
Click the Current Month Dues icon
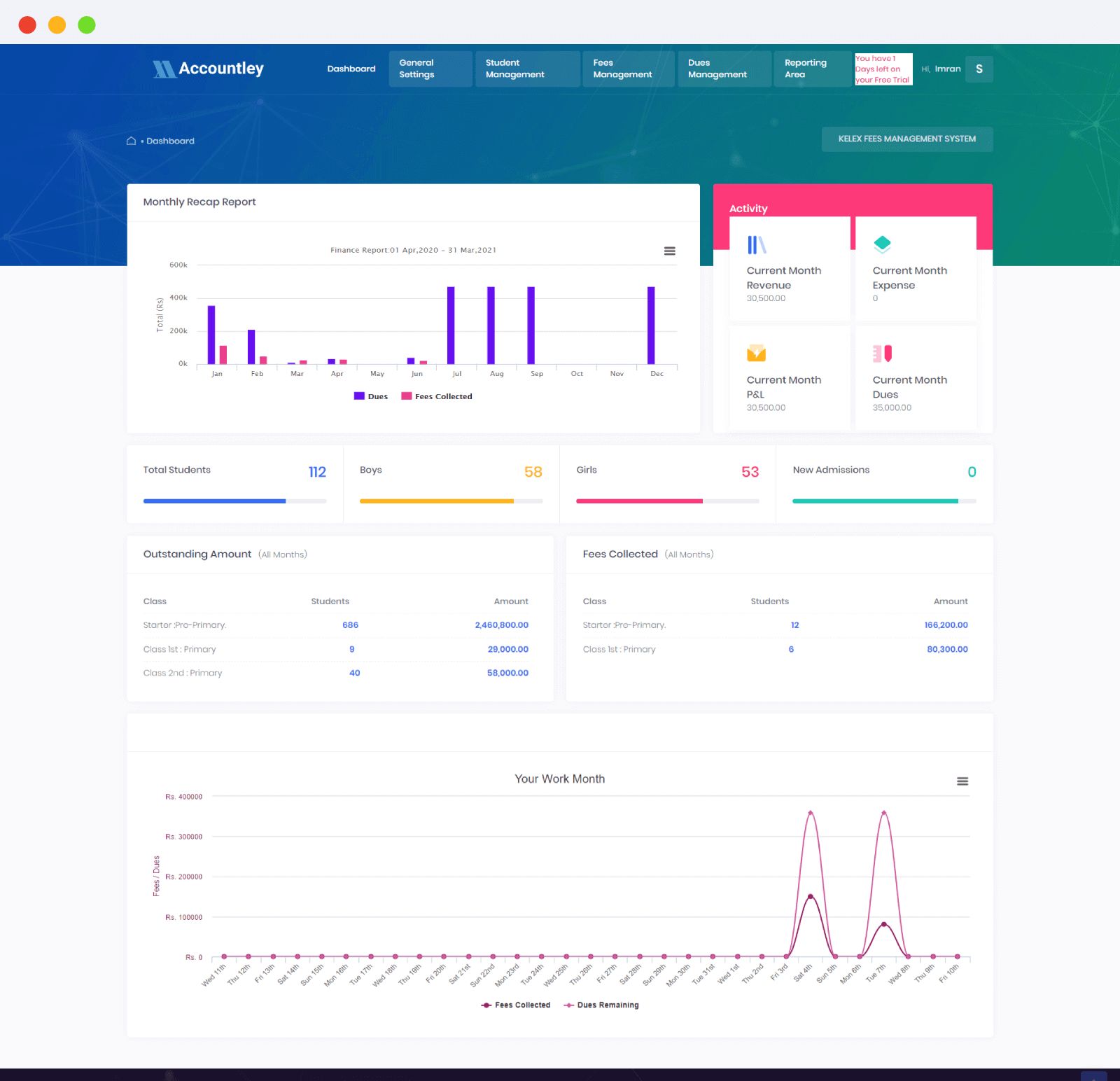tap(882, 354)
